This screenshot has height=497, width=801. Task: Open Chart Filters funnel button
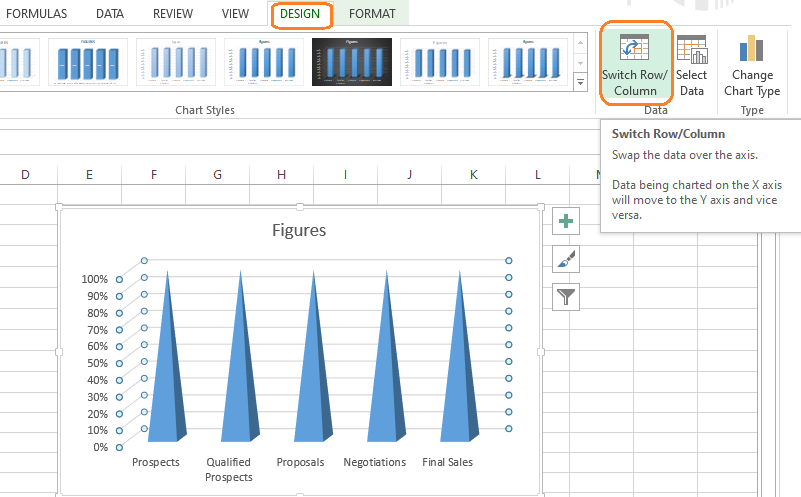[566, 296]
